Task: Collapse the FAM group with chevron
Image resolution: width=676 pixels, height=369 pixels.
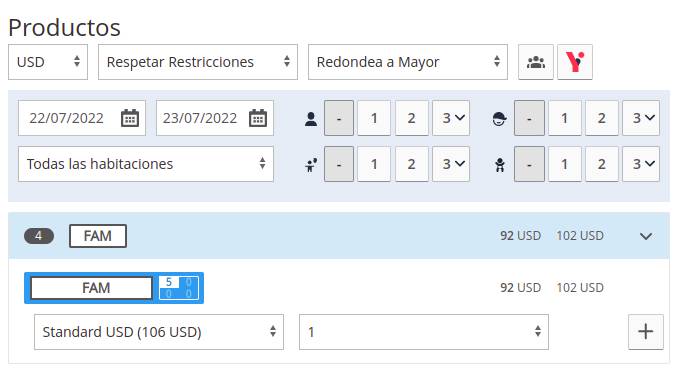Action: [645, 236]
